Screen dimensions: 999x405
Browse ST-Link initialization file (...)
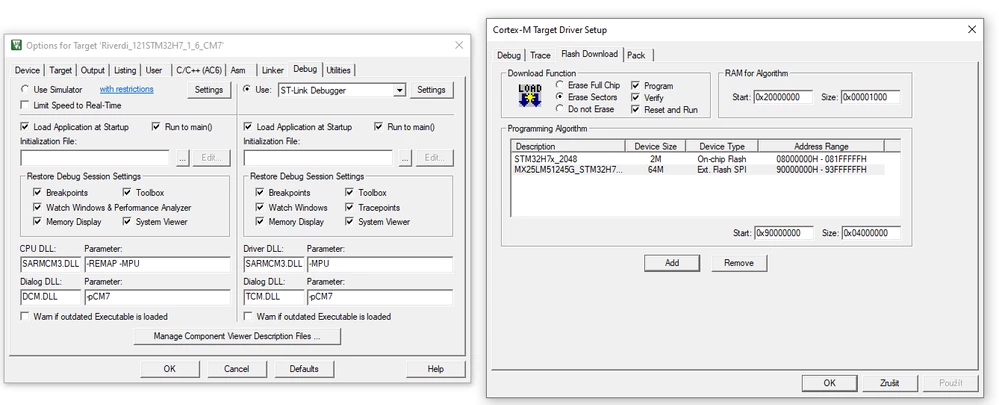(x=406, y=157)
